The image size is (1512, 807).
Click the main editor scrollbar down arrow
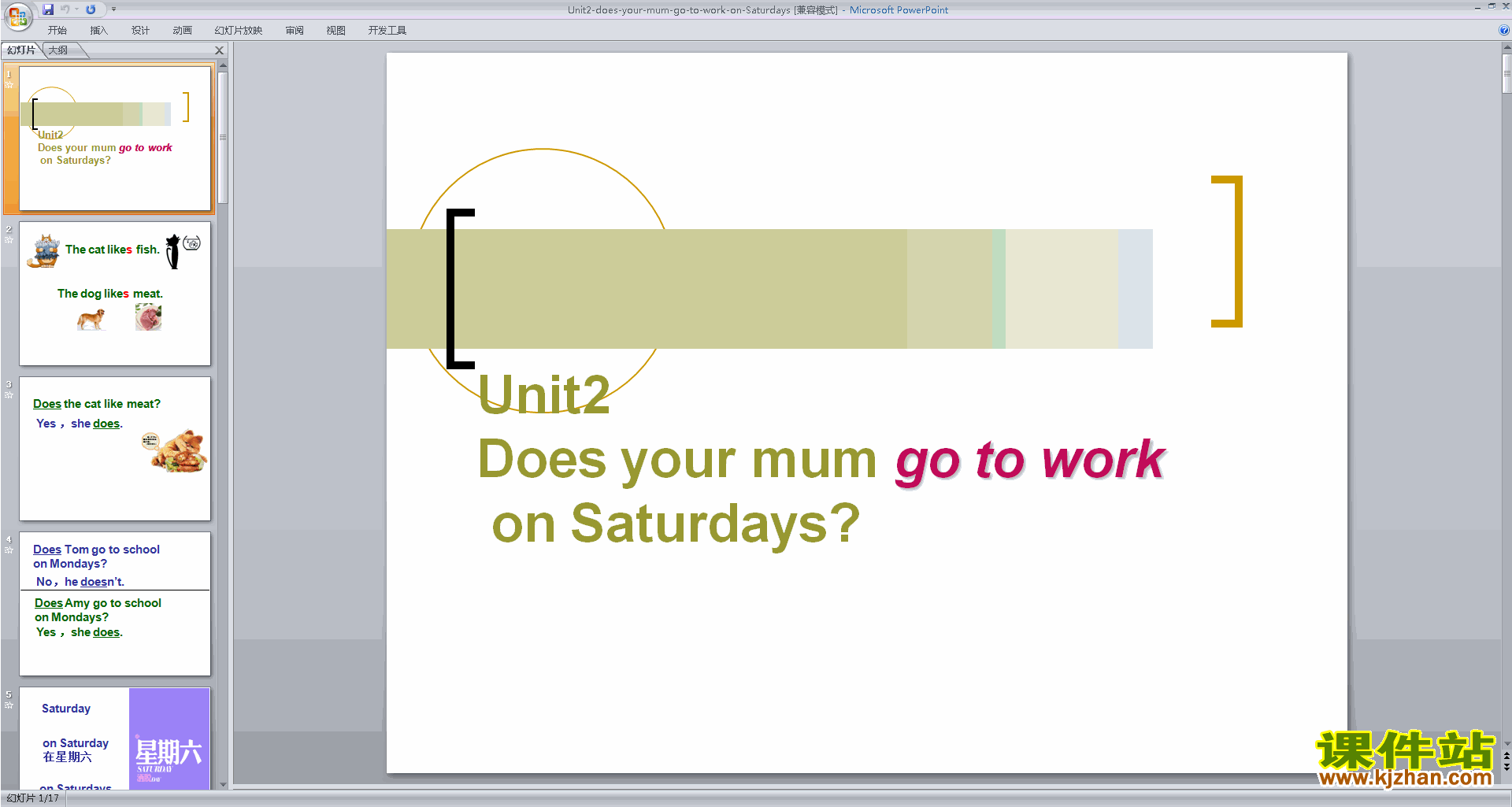pyautogui.click(x=1506, y=743)
